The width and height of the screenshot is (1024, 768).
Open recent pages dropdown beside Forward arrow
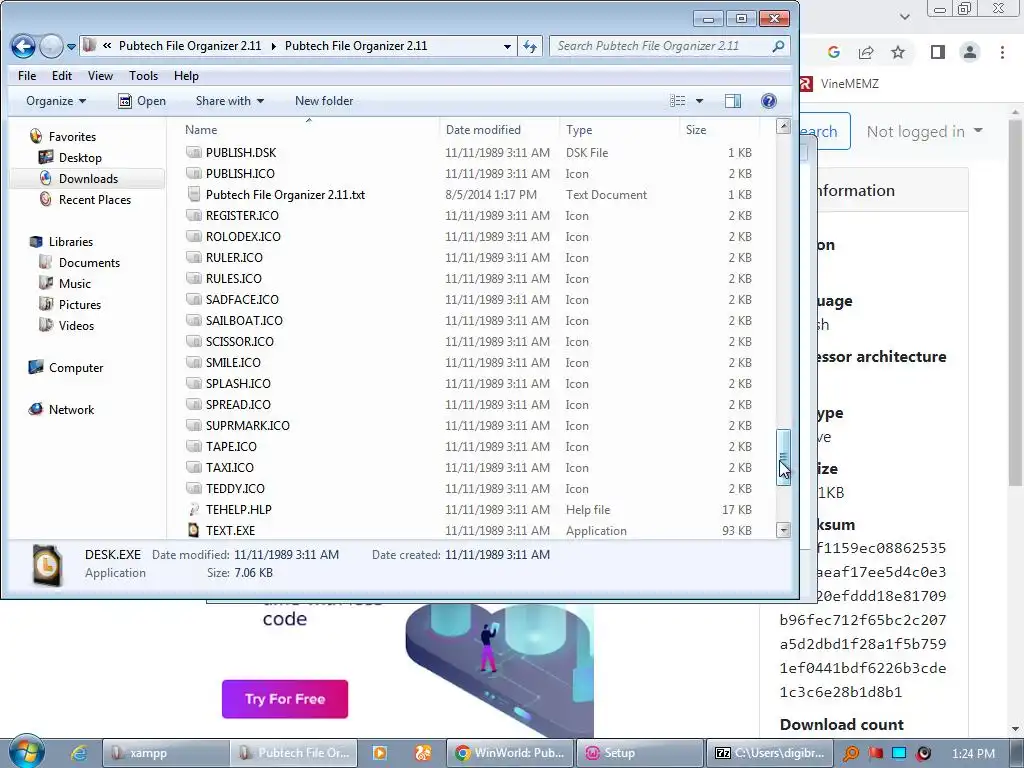click(x=71, y=47)
